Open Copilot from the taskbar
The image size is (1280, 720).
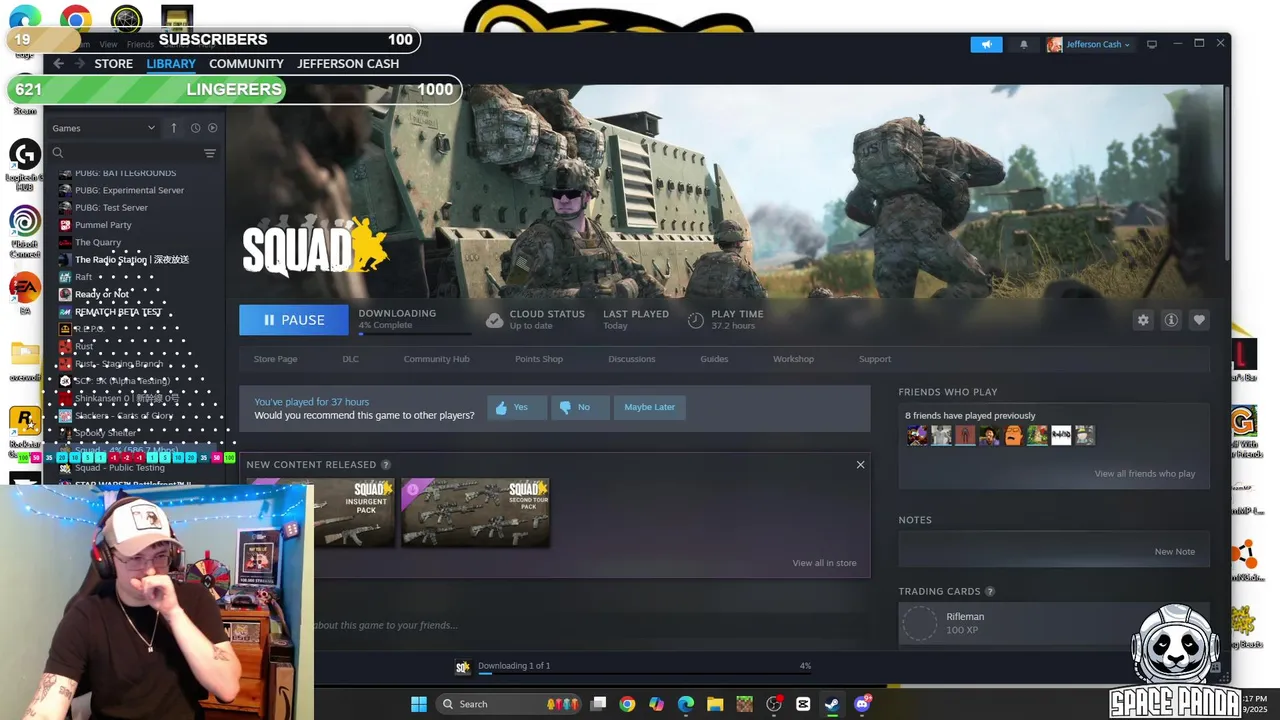click(x=656, y=704)
